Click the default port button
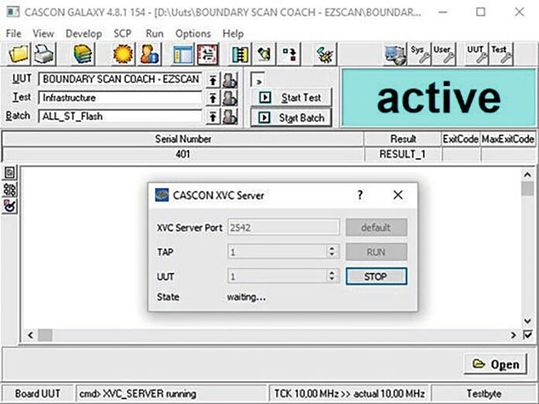 pyautogui.click(x=376, y=227)
